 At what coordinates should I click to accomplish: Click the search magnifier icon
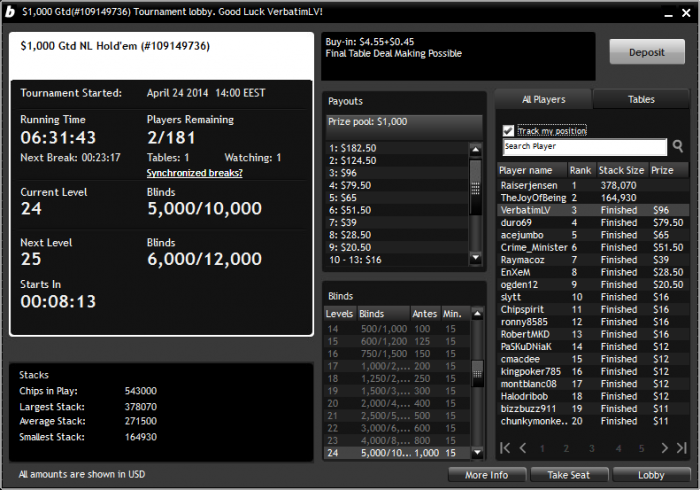click(678, 146)
